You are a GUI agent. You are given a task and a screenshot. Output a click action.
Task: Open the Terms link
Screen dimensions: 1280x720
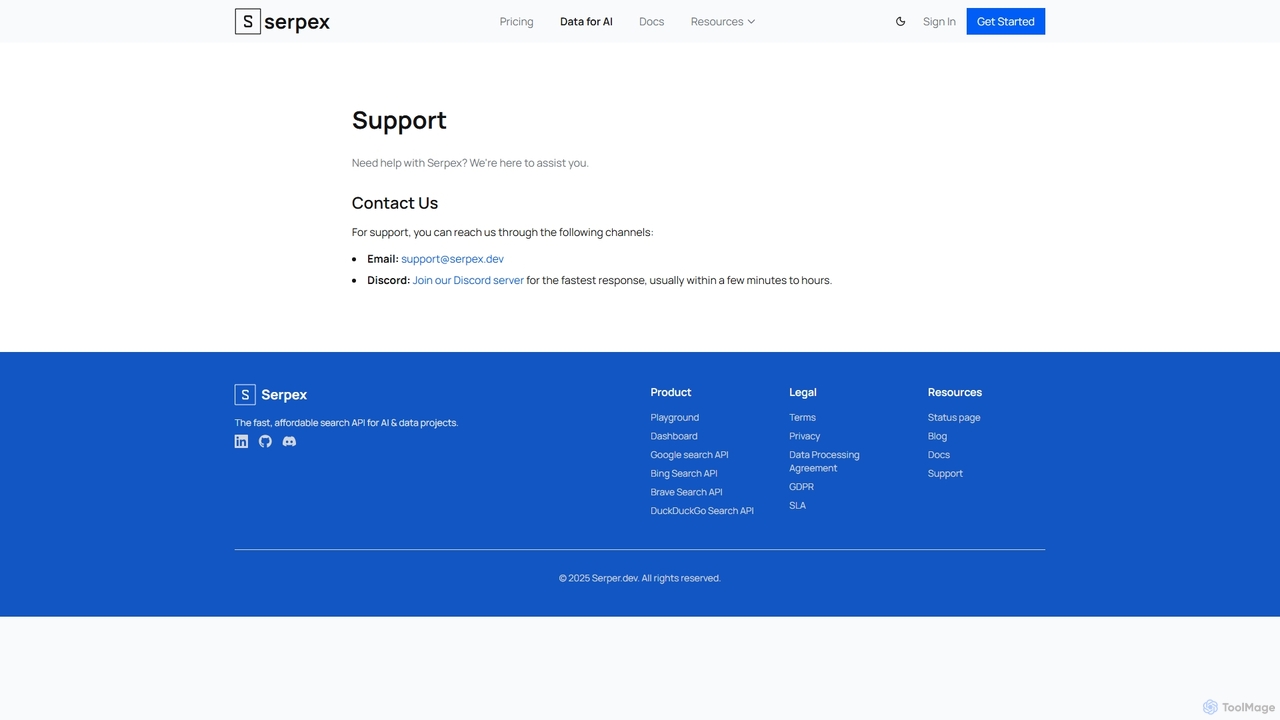coord(802,418)
